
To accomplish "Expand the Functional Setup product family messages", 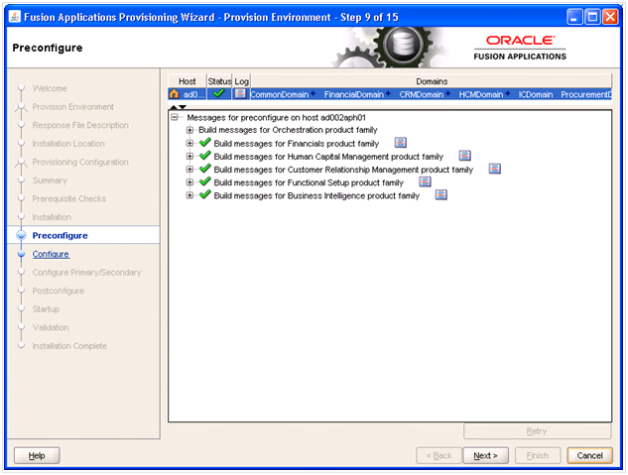I will coord(190,182).
